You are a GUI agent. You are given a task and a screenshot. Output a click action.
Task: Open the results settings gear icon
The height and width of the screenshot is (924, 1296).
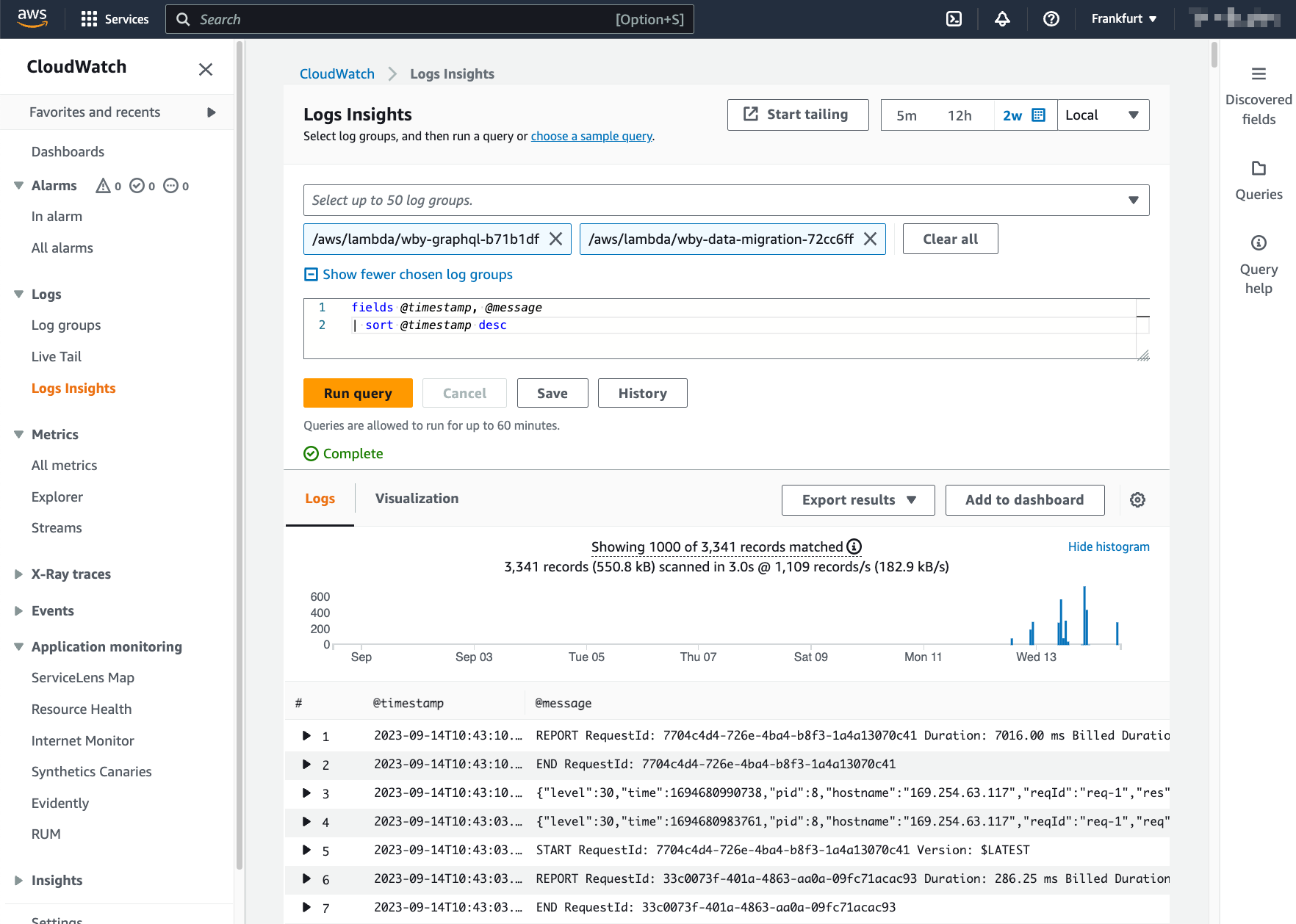tap(1137, 500)
